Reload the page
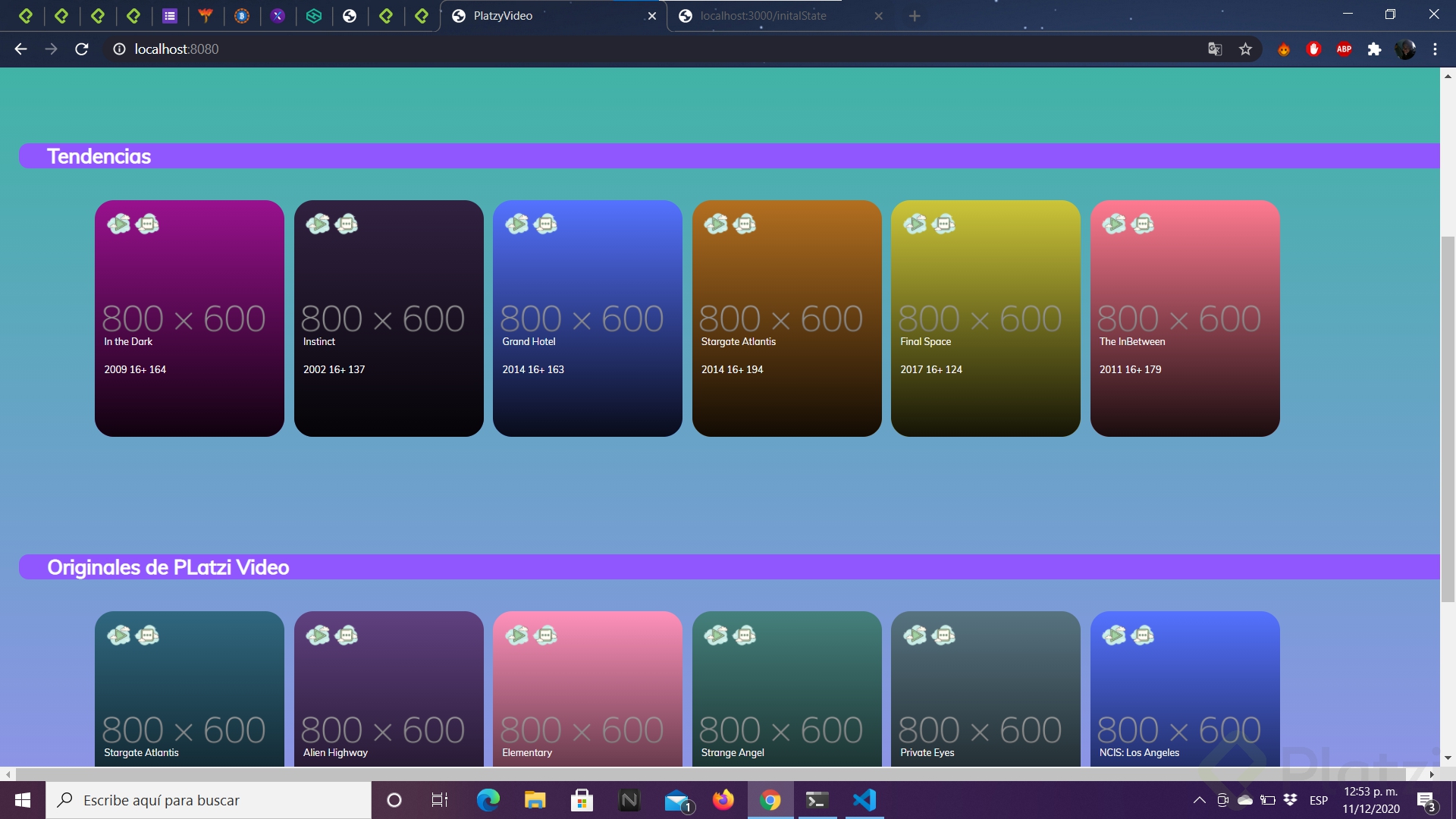Screen dimensions: 1456x819 point(82,49)
